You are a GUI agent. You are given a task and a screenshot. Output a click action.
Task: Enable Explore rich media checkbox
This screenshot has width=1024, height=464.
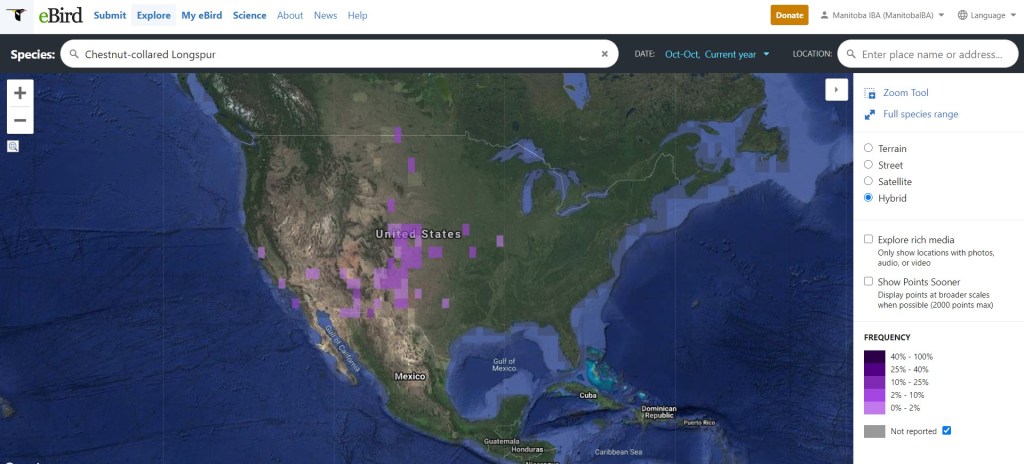coord(868,240)
